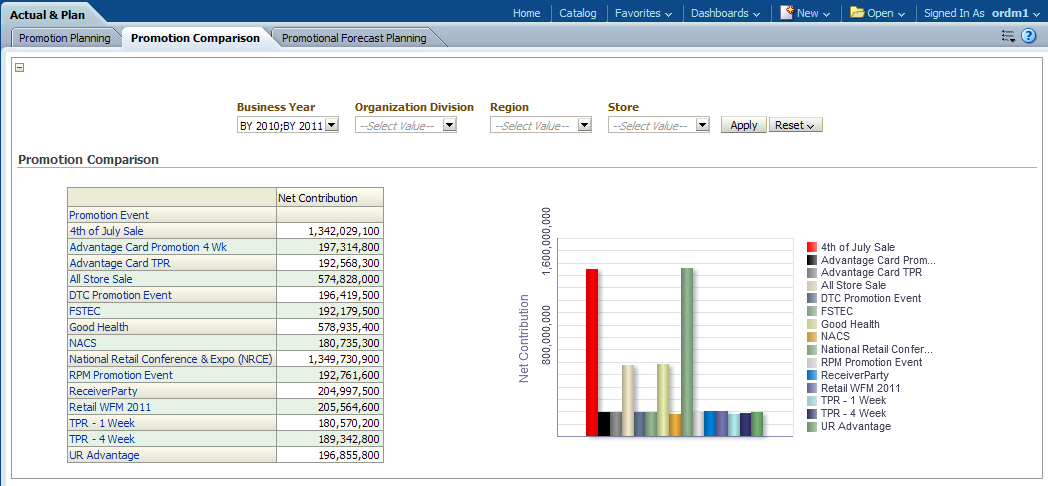This screenshot has width=1048, height=486.
Task: Open the page options list icon
Action: pyautogui.click(x=1008, y=37)
